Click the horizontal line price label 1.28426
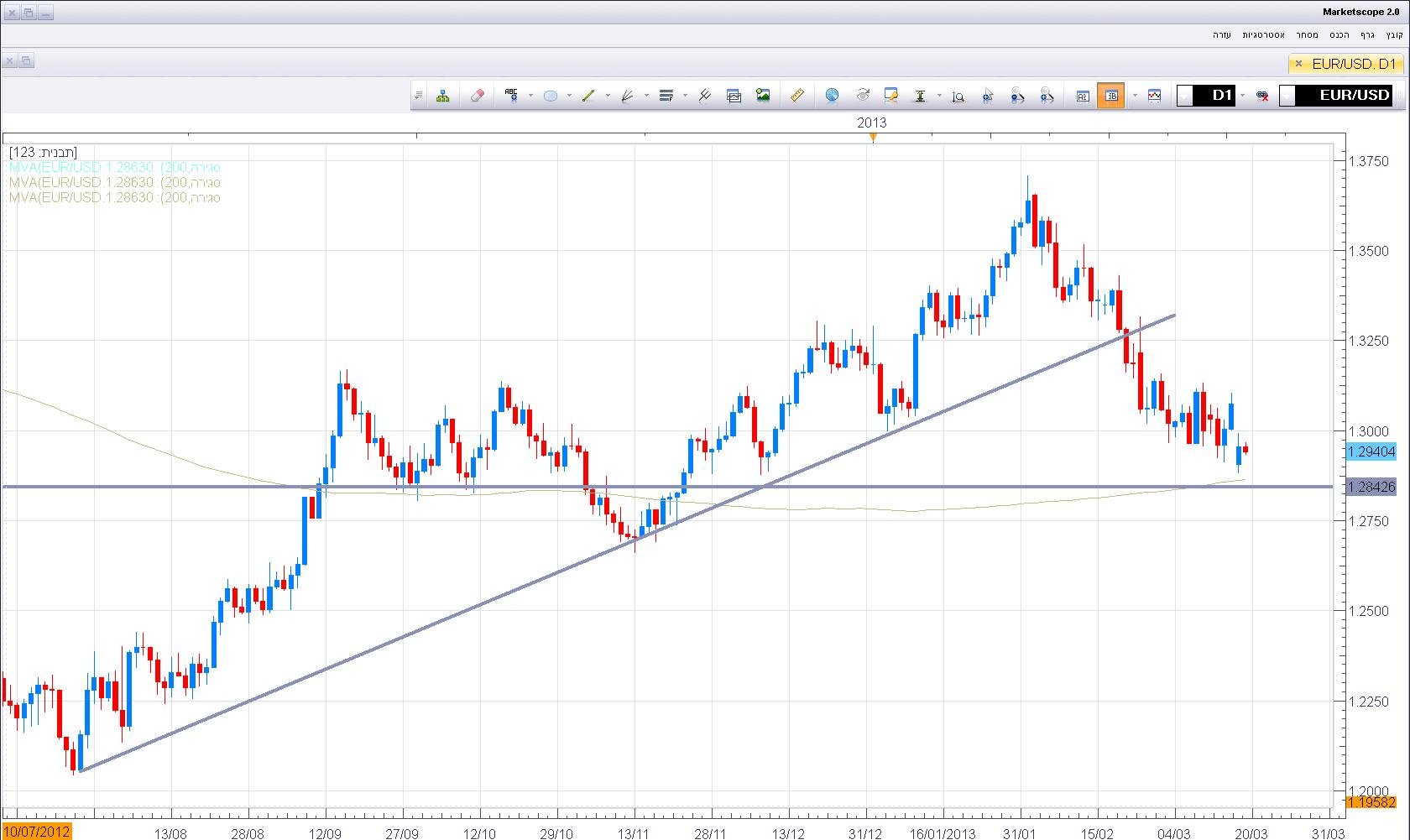Image resolution: width=1410 pixels, height=840 pixels. pos(1371,487)
